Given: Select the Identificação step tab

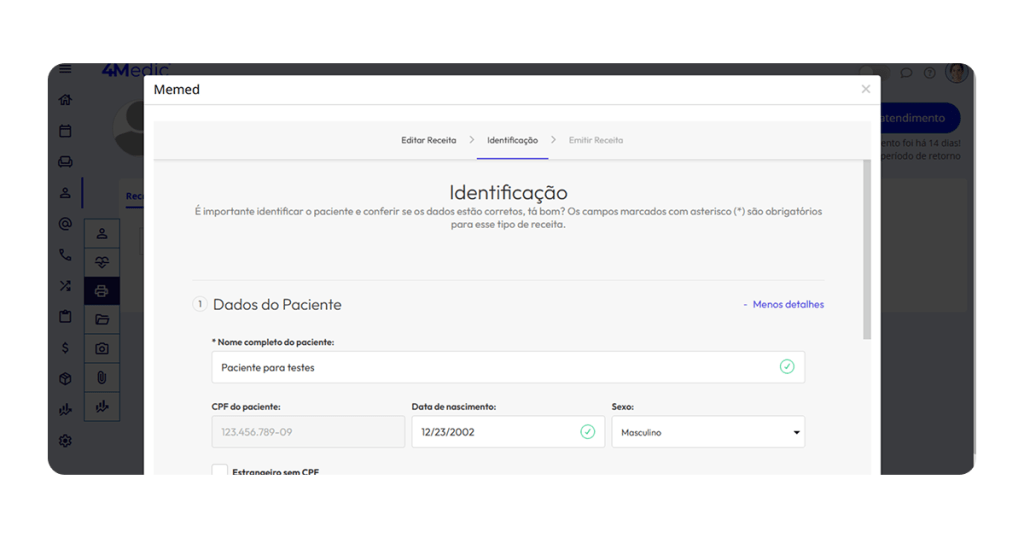Looking at the screenshot, I should point(512,140).
